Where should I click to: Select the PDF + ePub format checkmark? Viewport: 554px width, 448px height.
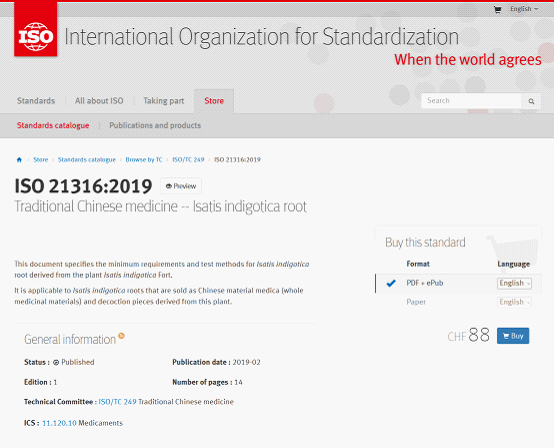[391, 283]
